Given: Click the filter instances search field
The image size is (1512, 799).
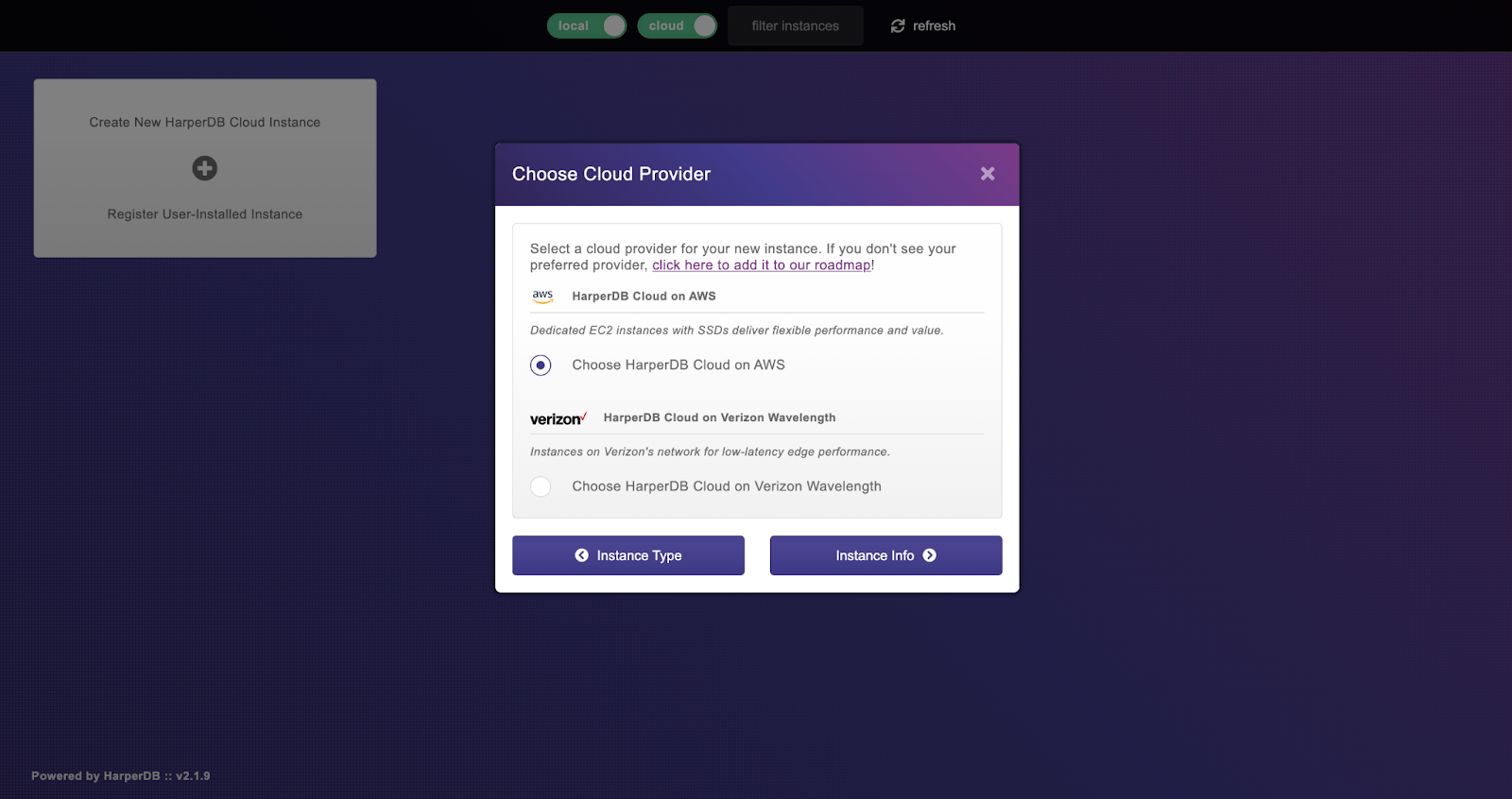Looking at the screenshot, I should [x=796, y=25].
